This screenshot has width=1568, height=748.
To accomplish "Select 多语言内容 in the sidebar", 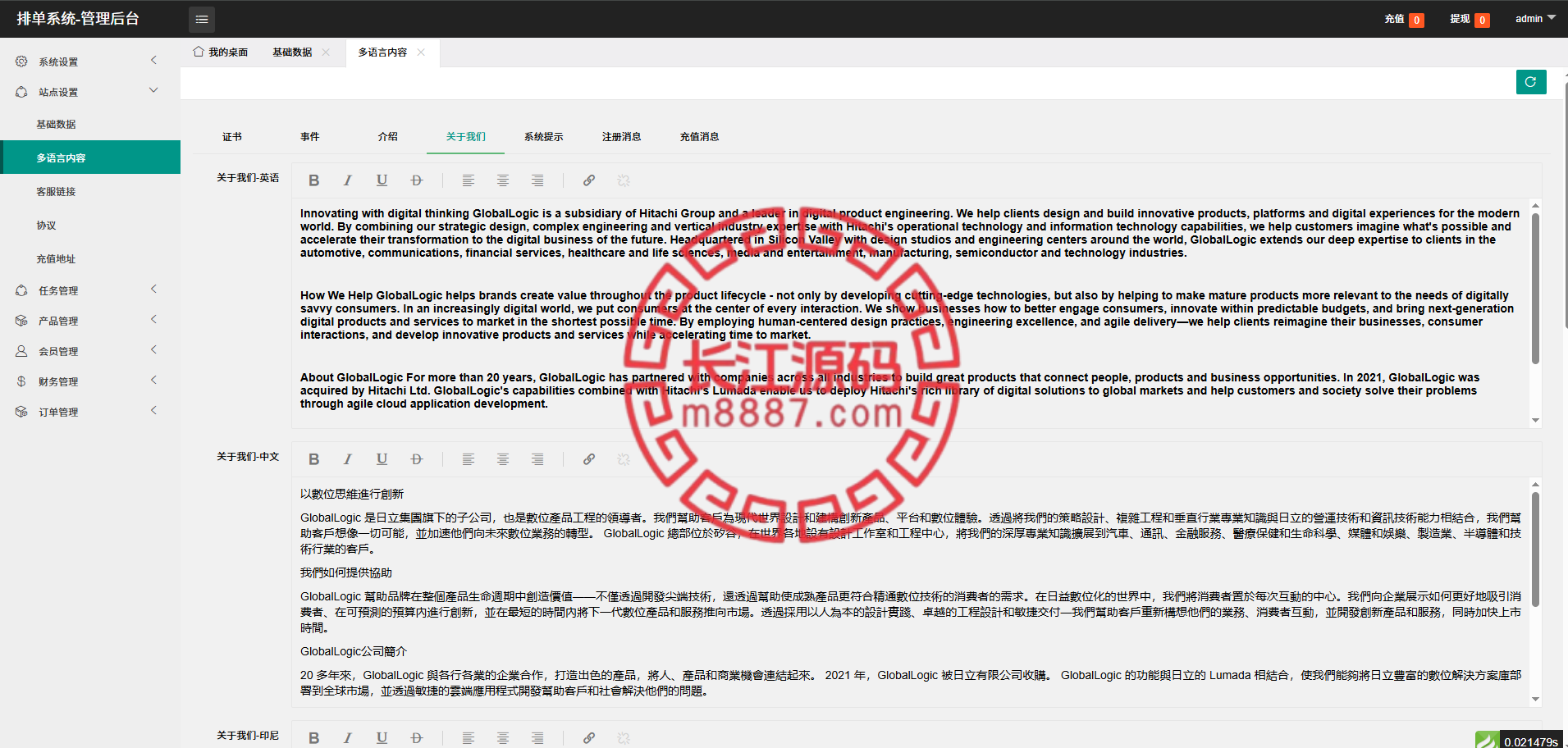I will 90,157.
